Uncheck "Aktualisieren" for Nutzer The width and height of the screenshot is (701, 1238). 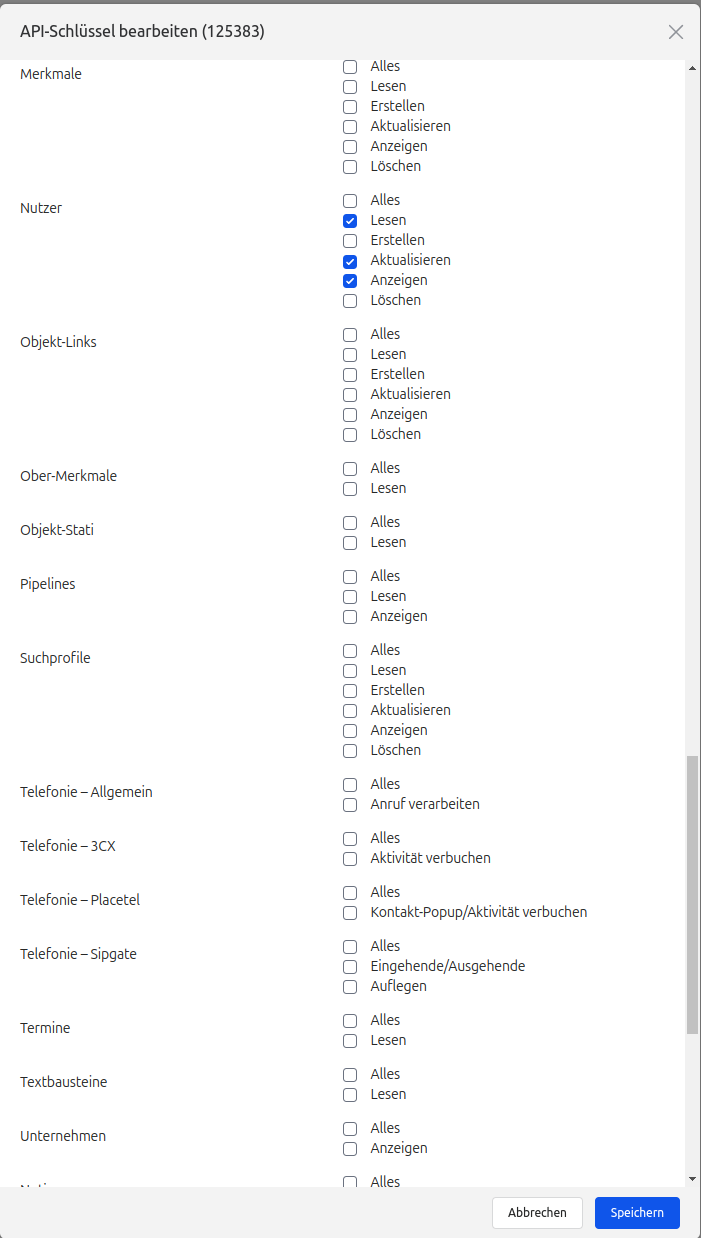tap(350, 260)
